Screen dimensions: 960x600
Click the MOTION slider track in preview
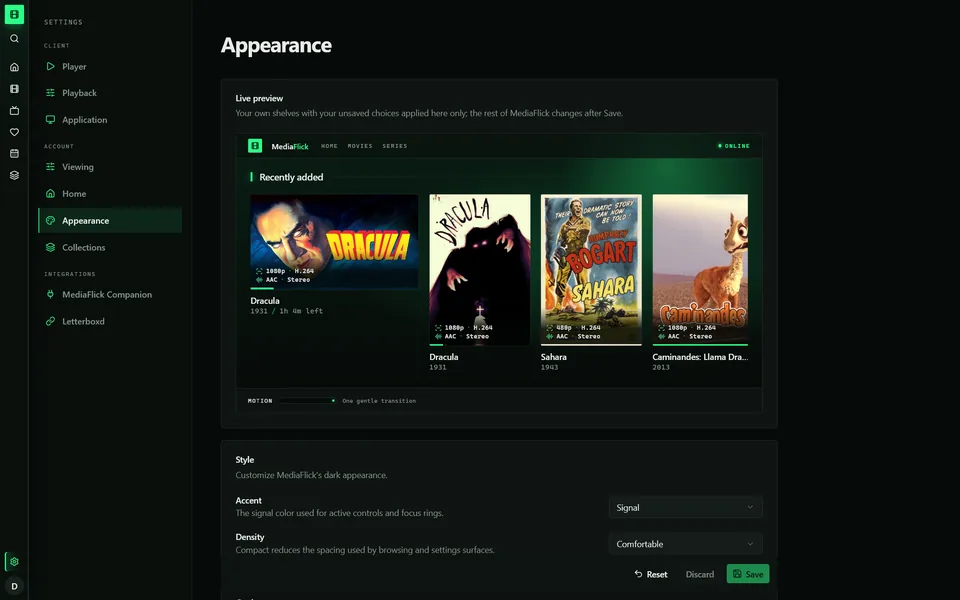307,401
